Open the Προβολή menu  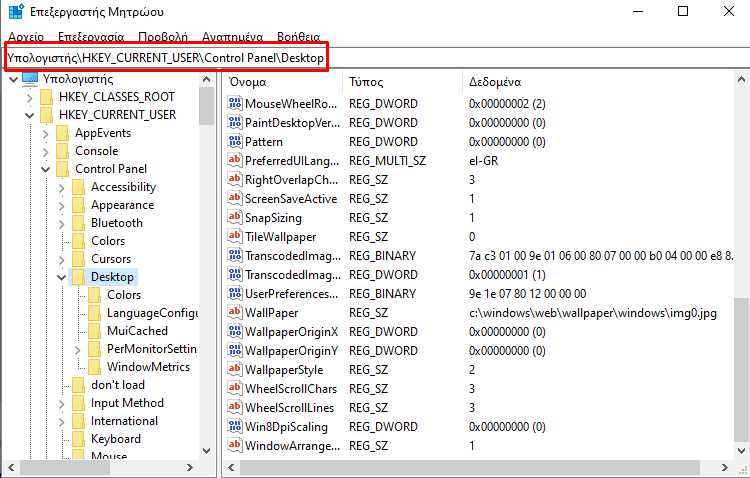(163, 37)
